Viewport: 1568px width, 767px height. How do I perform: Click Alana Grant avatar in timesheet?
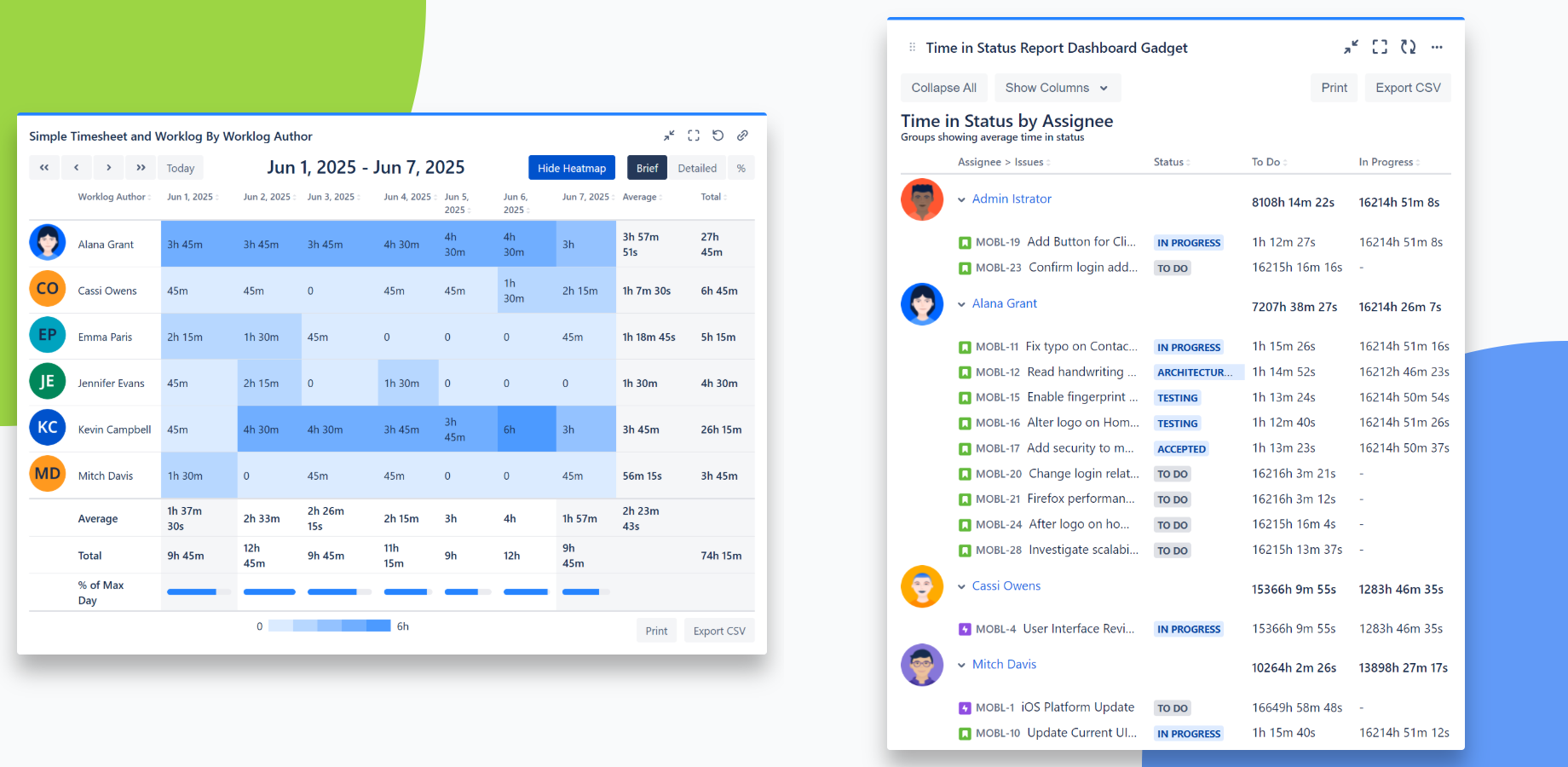pyautogui.click(x=48, y=243)
